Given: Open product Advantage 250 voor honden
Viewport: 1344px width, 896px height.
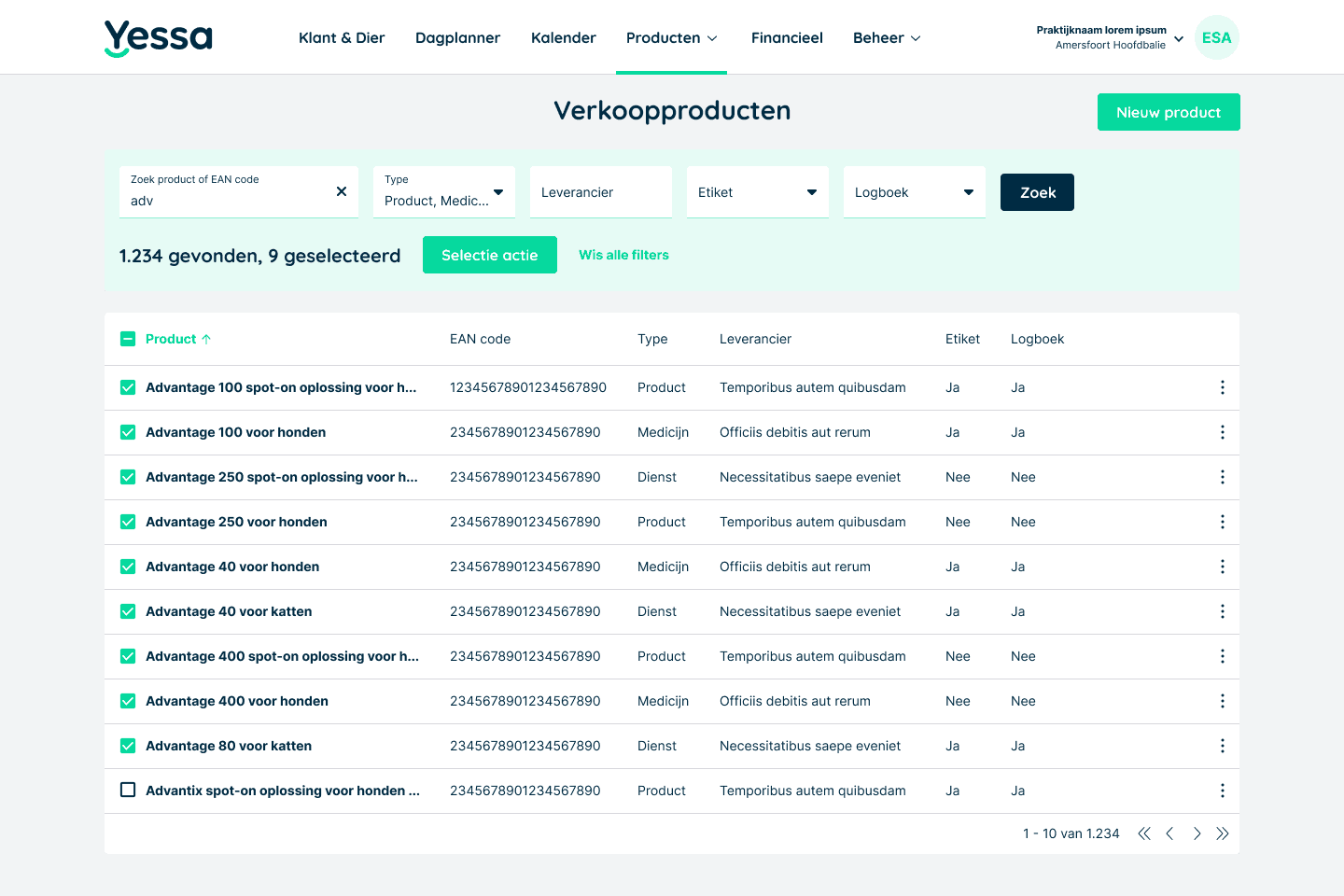Looking at the screenshot, I should point(236,522).
